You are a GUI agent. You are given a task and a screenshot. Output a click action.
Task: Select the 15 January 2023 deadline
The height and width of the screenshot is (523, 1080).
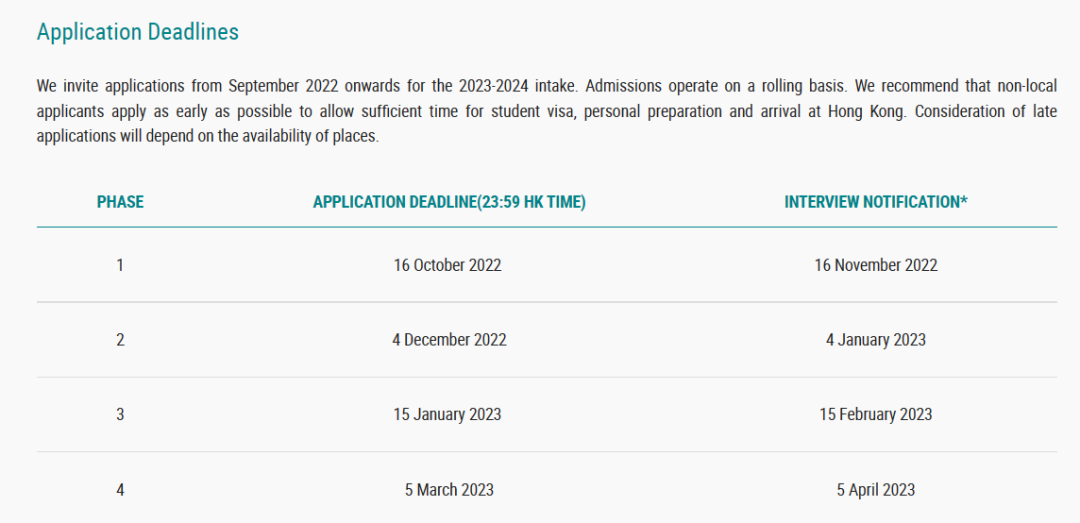click(447, 414)
